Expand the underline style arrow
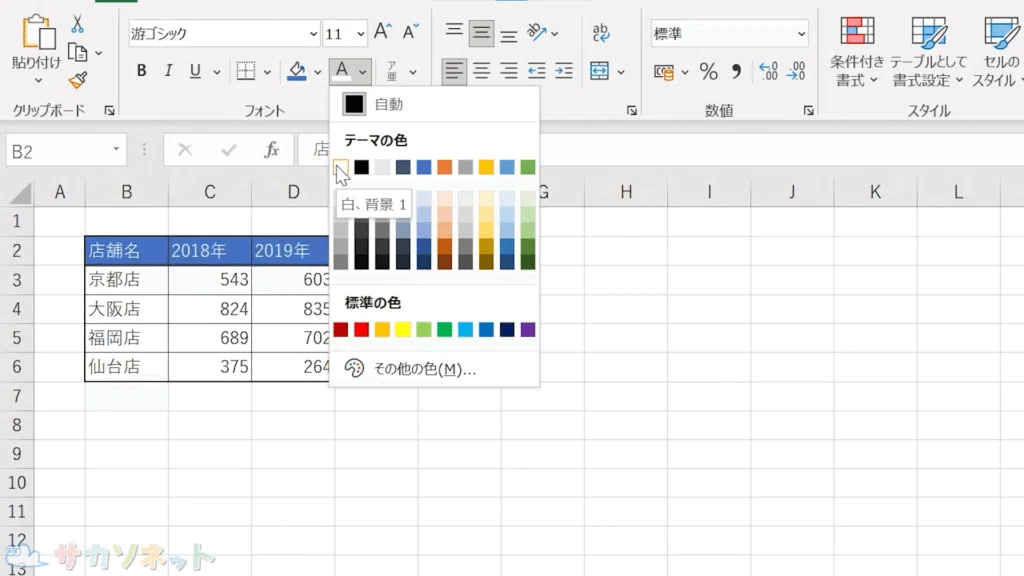Image resolution: width=1024 pixels, height=576 pixels. point(217,72)
